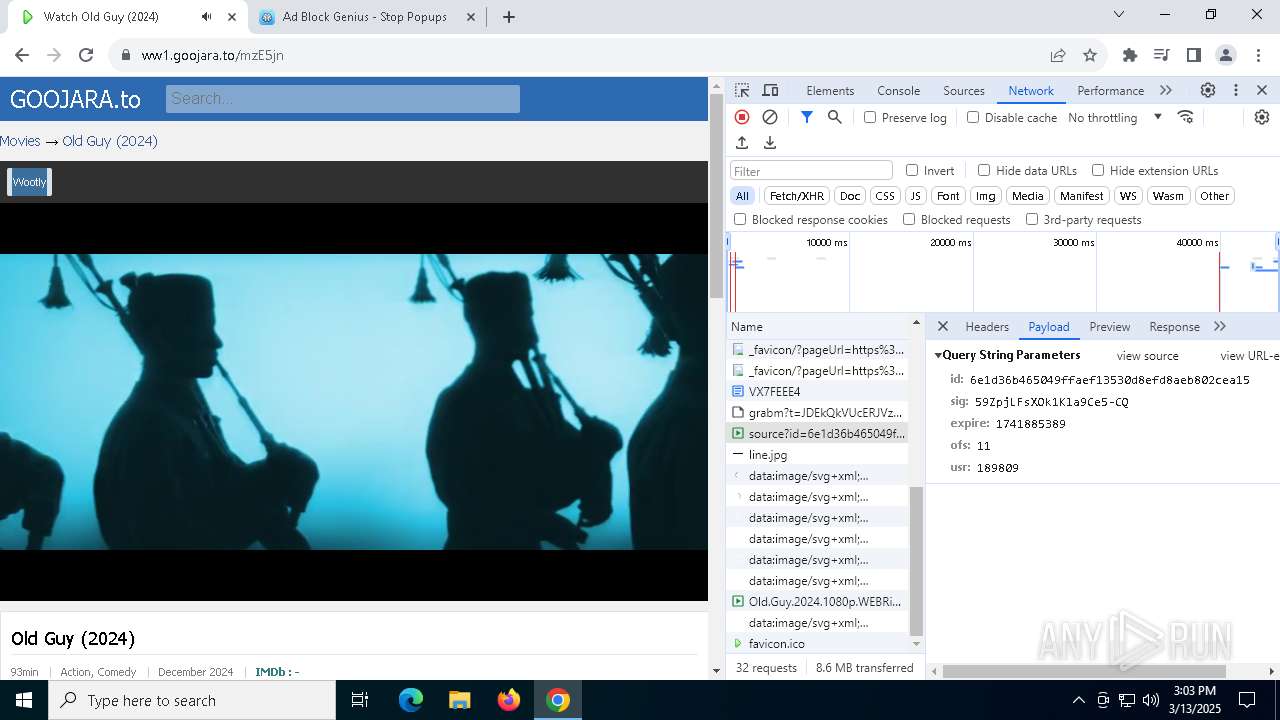1280x720 pixels.
Task: Open GOOJARA.to home logo link
Action: (x=75, y=99)
